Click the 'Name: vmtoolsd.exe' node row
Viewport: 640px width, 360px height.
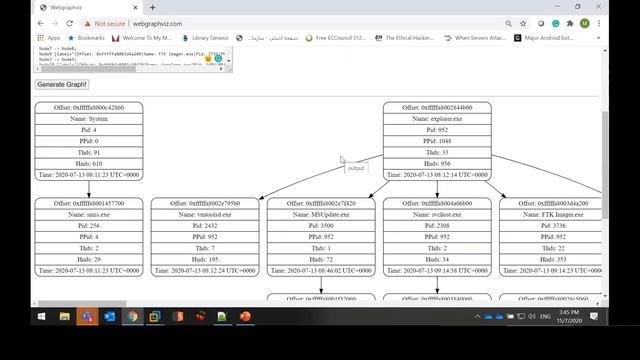(x=205, y=215)
